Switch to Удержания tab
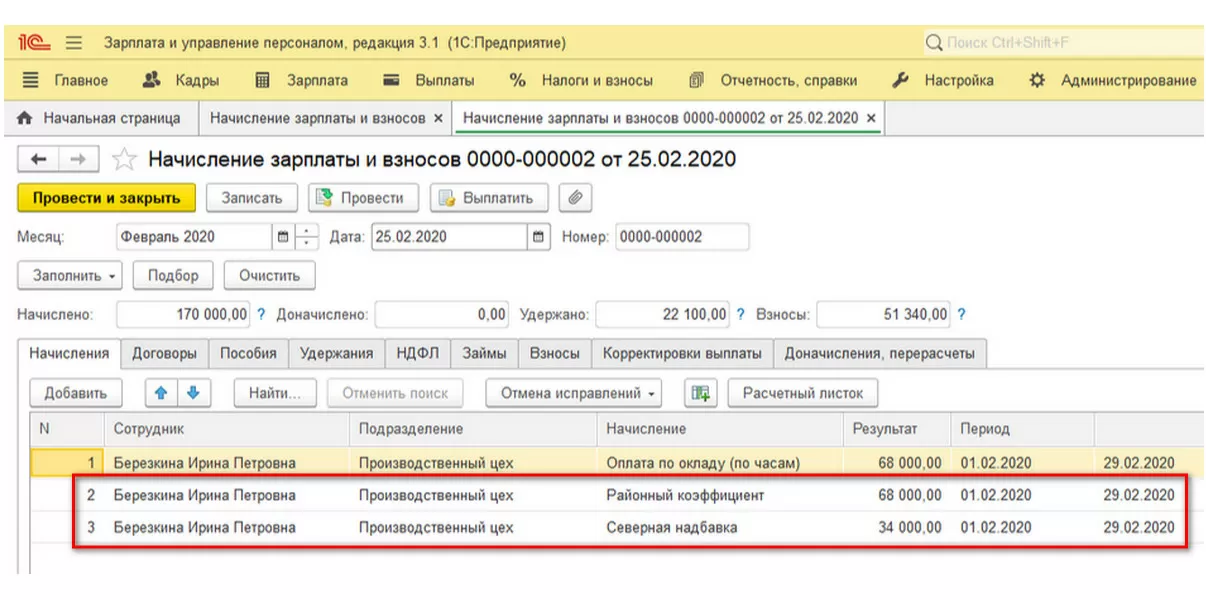The width and height of the screenshot is (1206, 600). pos(336,353)
